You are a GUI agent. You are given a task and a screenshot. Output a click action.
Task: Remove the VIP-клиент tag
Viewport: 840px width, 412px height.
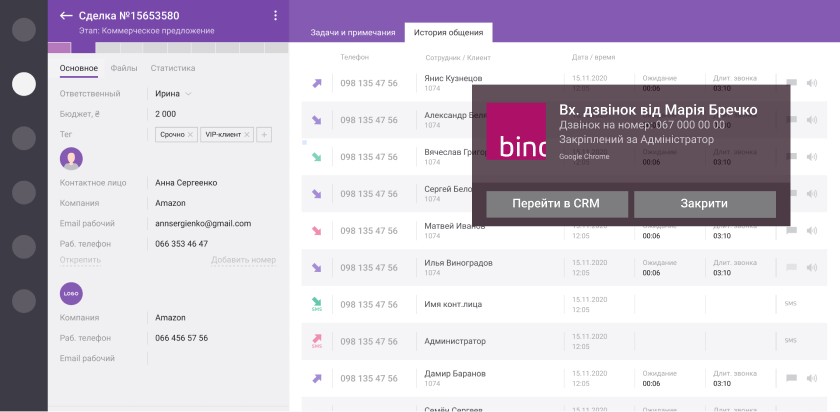[246, 135]
